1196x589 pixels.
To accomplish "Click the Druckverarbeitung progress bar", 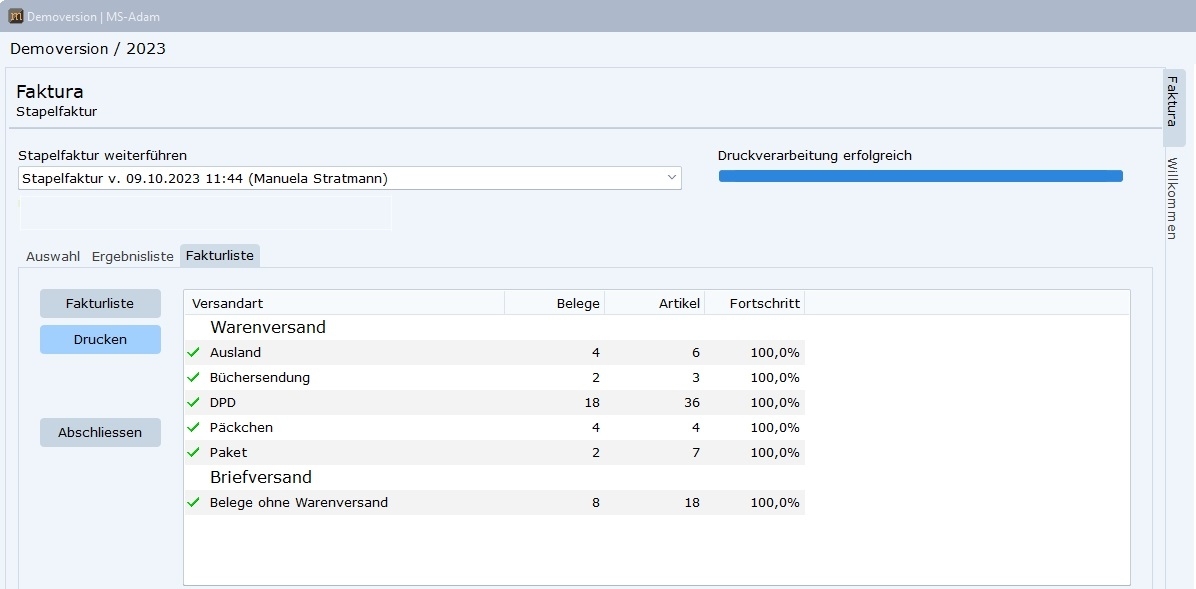I will pyautogui.click(x=920, y=176).
